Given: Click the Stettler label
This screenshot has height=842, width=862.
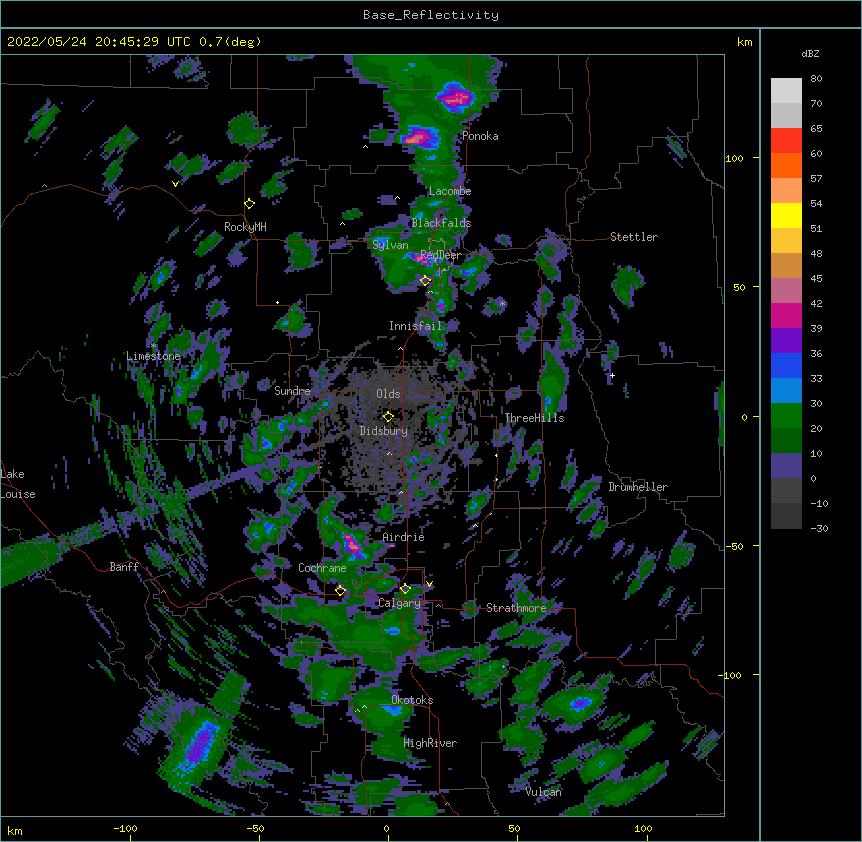Looking at the screenshot, I should pyautogui.click(x=634, y=237).
